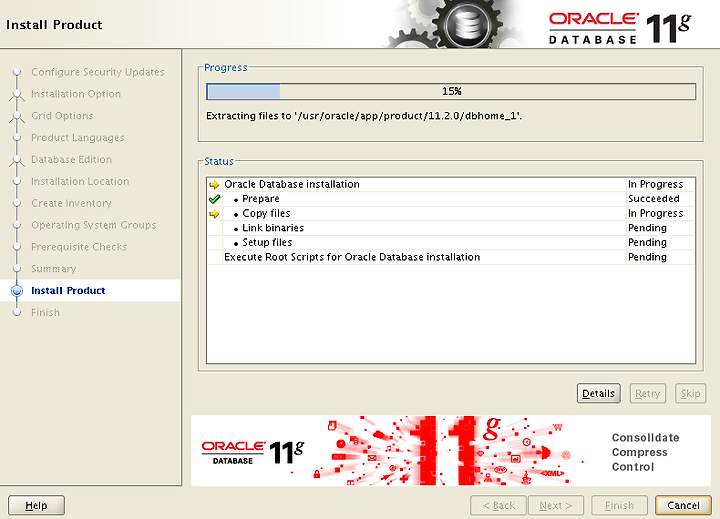
Task: Select the Link binaries row
Action: point(451,228)
